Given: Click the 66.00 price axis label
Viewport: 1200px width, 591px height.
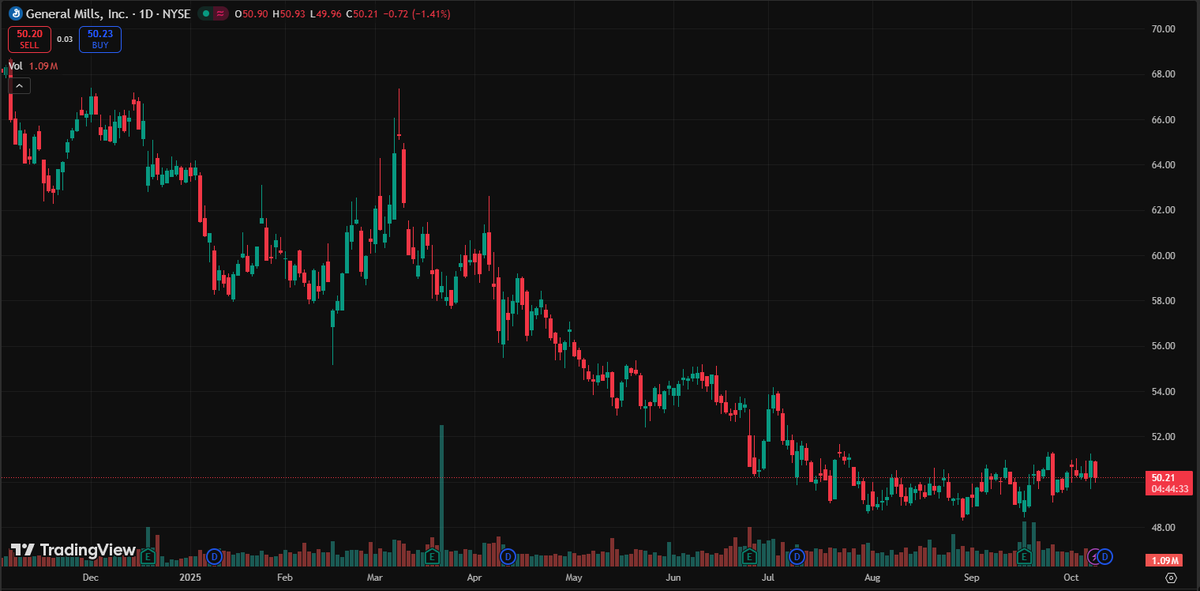Looking at the screenshot, I should [1162, 120].
